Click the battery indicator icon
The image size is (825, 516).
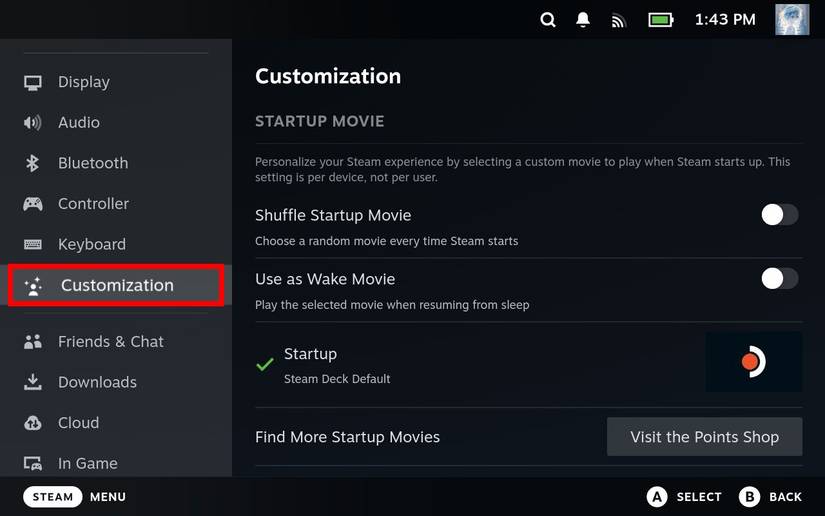tap(660, 20)
